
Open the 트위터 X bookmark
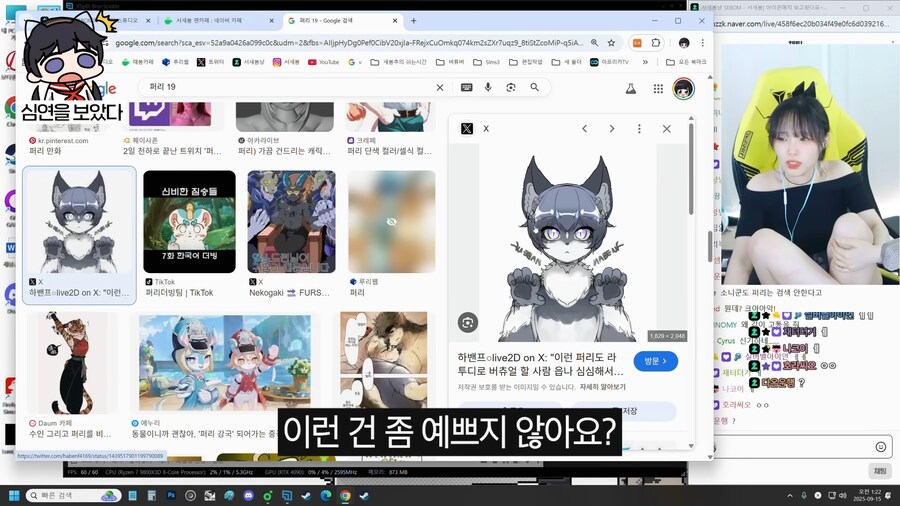211,62
